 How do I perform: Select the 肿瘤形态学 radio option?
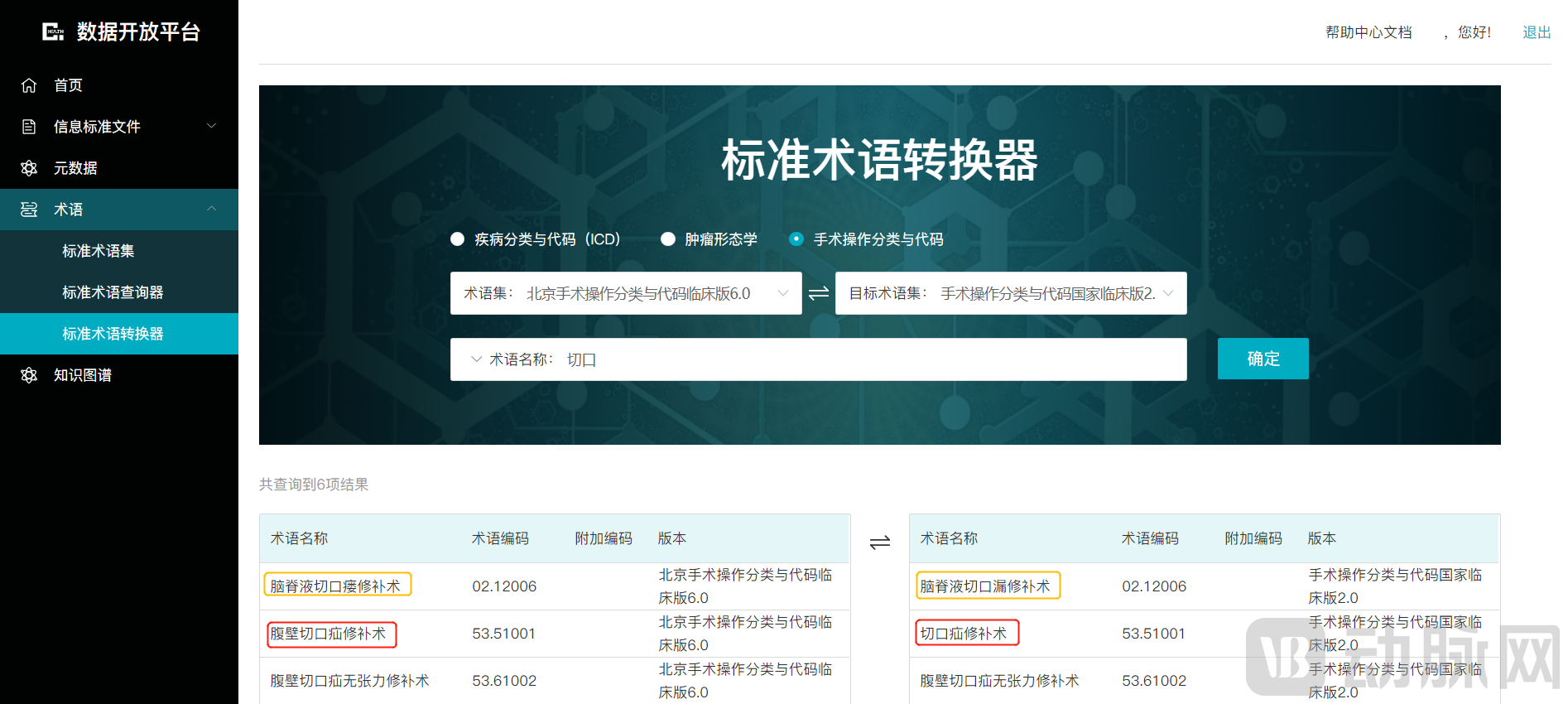point(668,239)
